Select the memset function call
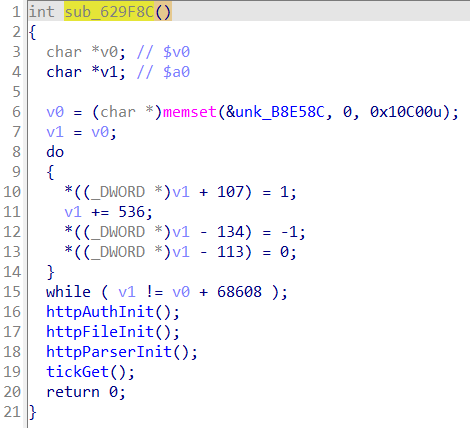This screenshot has height=428, width=470. click(x=190, y=112)
